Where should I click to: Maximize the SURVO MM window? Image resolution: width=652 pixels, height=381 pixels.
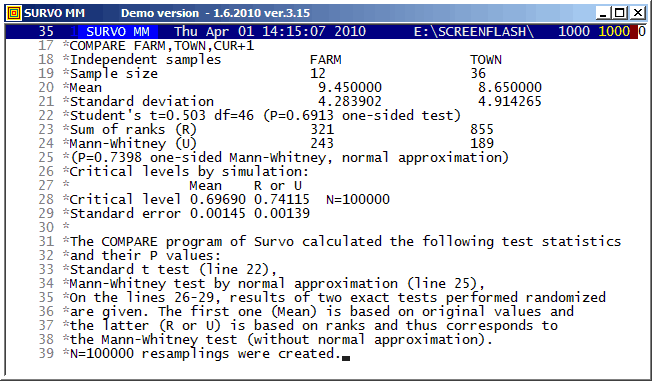tap(620, 13)
